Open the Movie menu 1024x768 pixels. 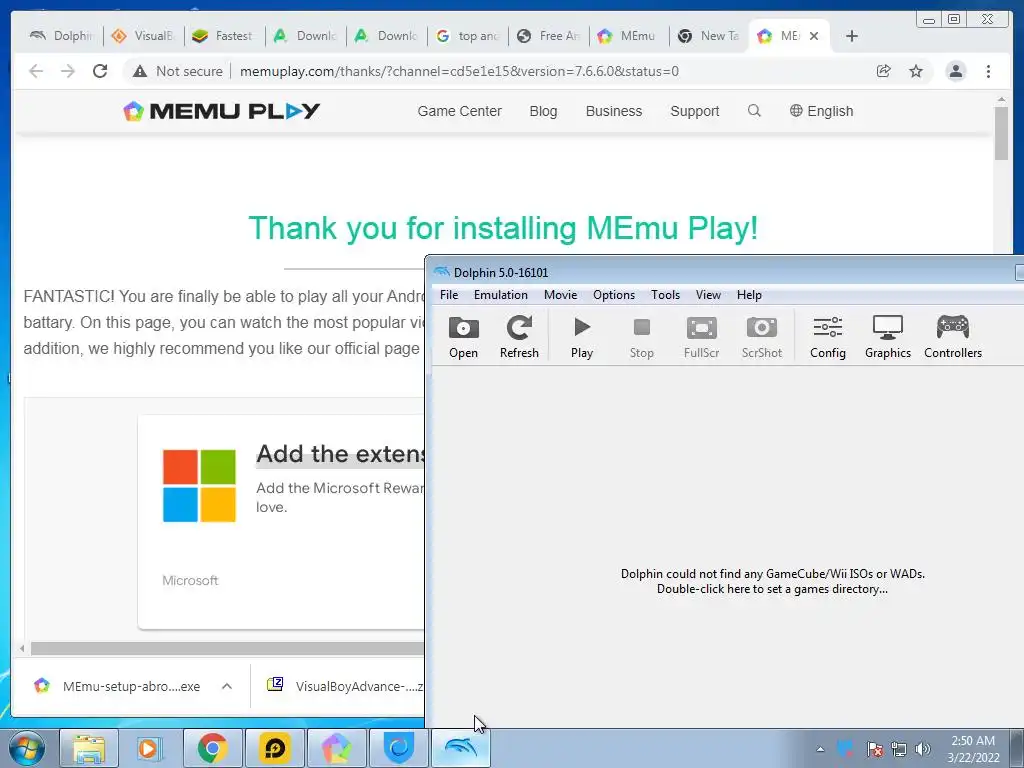[560, 295]
